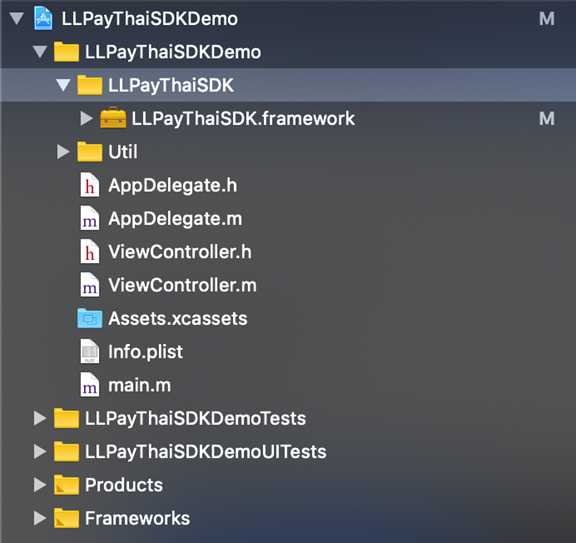Click the LLPayThaiSDKDemoUITests folder icon
The width and height of the screenshot is (576, 543).
[x=66, y=452]
